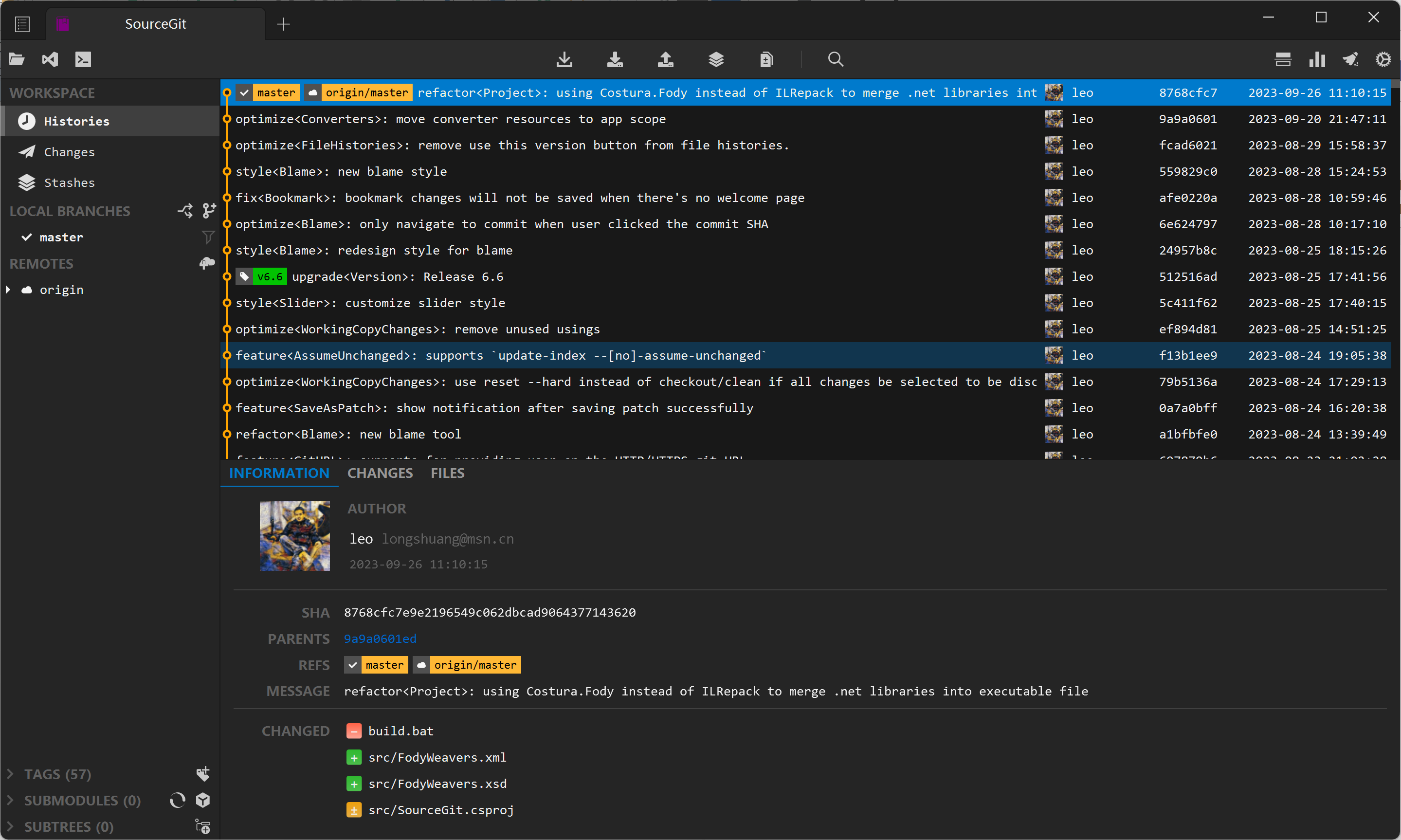Select feature<SaveAsPatch> commit row

[806, 408]
